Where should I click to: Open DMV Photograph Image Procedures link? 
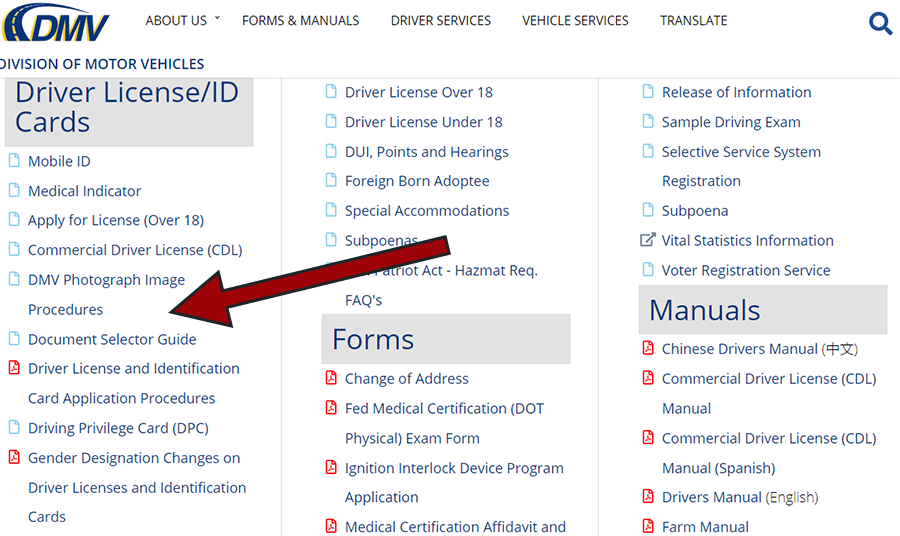106,294
